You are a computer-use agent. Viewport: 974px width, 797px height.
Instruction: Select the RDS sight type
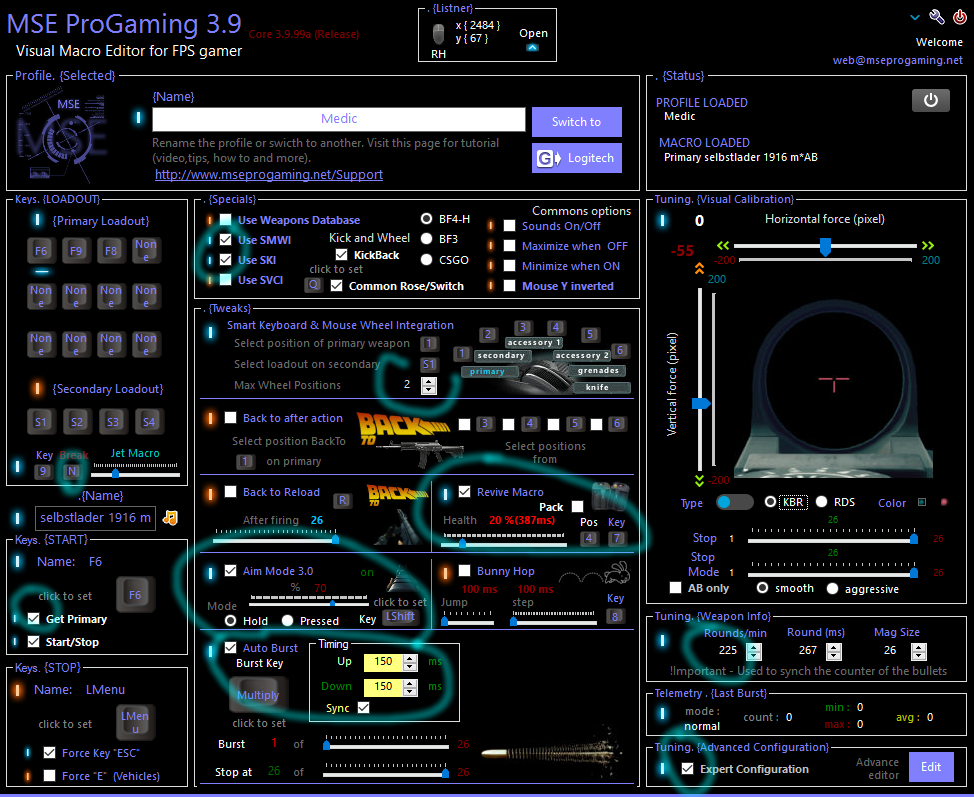(821, 501)
